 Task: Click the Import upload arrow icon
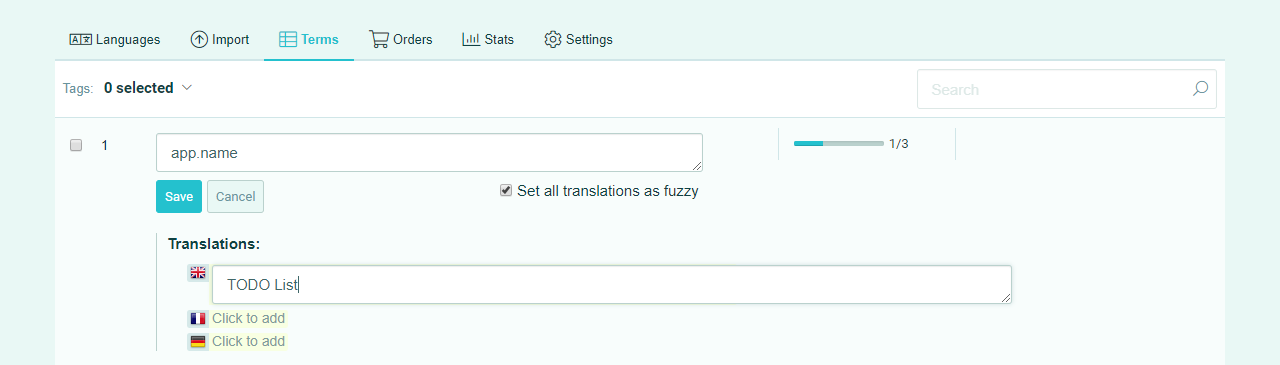(x=199, y=40)
